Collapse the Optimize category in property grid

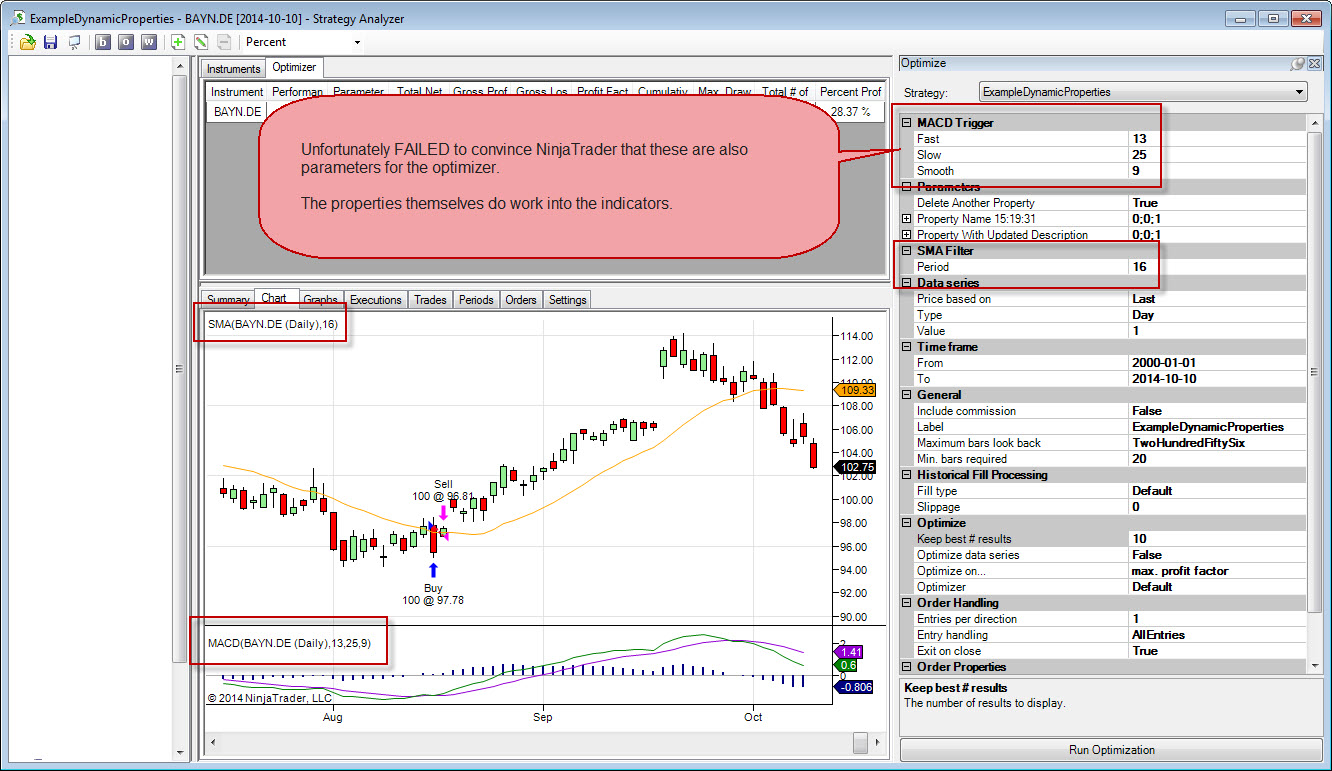coord(907,523)
